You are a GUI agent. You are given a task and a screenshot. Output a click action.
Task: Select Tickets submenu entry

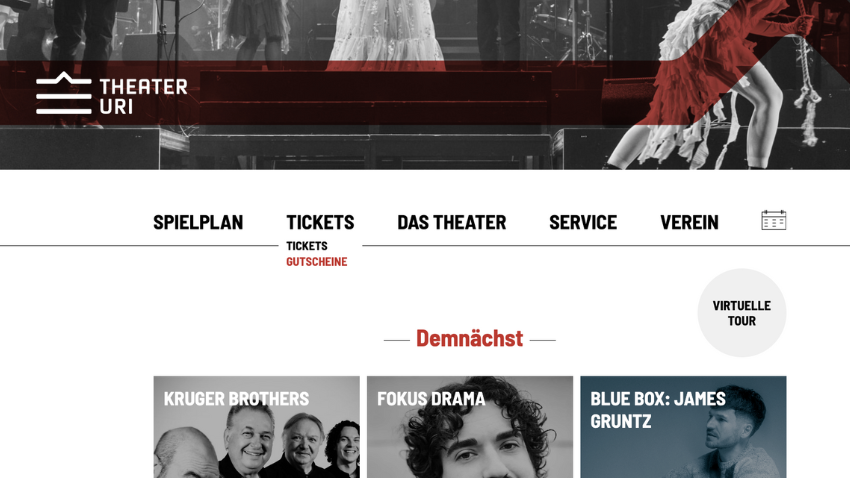[307, 246]
